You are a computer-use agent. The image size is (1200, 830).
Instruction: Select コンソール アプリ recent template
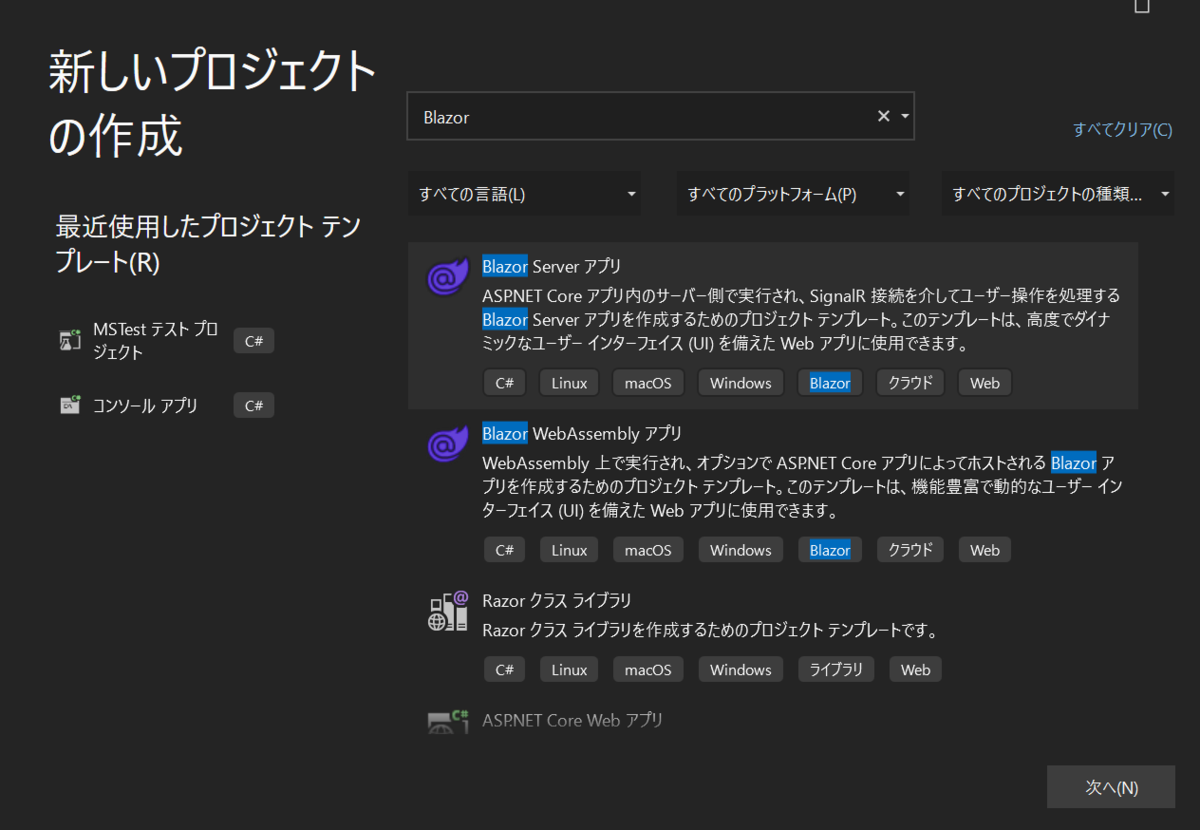click(145, 405)
